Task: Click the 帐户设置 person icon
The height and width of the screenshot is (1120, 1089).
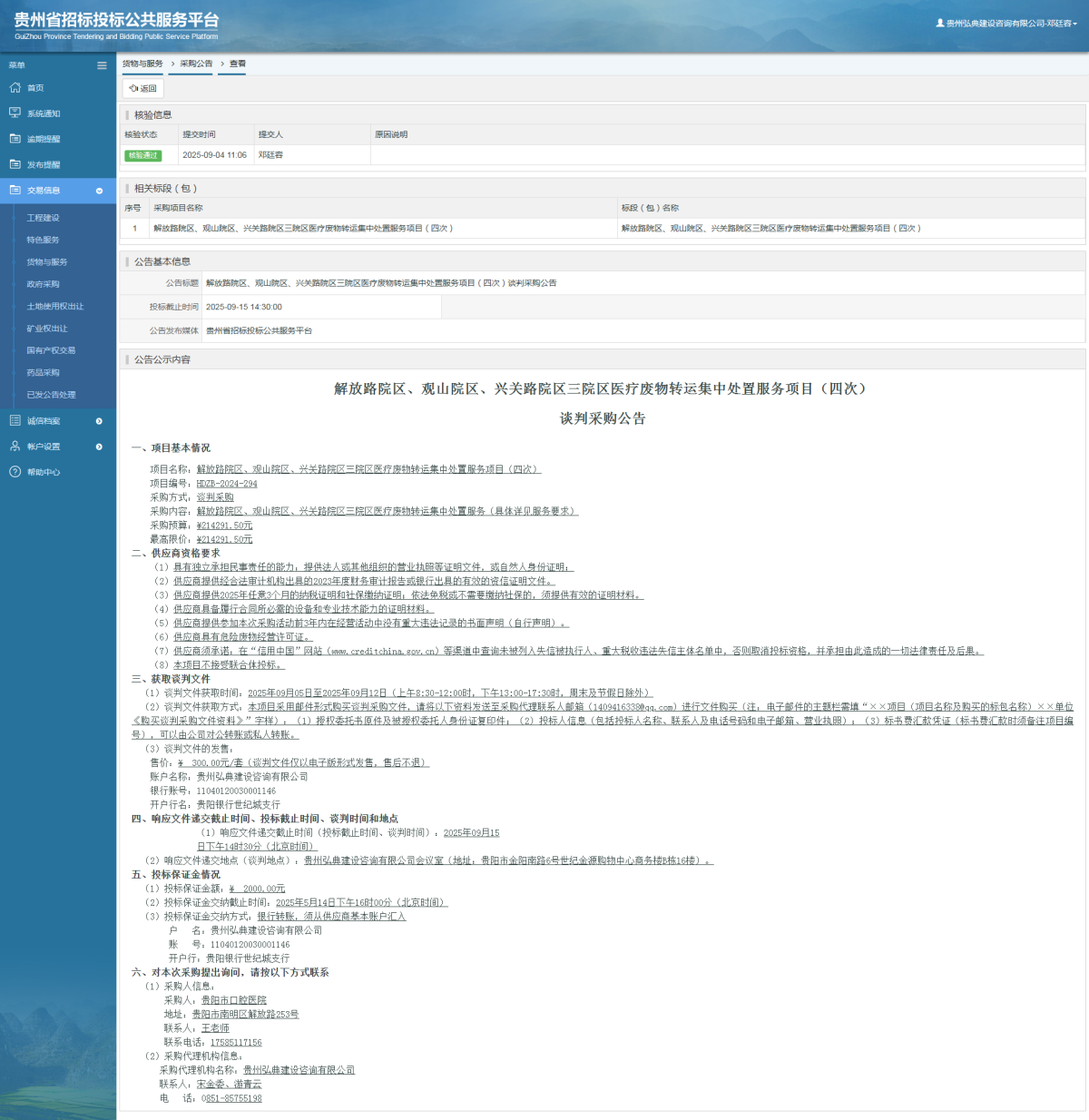Action: tap(15, 447)
